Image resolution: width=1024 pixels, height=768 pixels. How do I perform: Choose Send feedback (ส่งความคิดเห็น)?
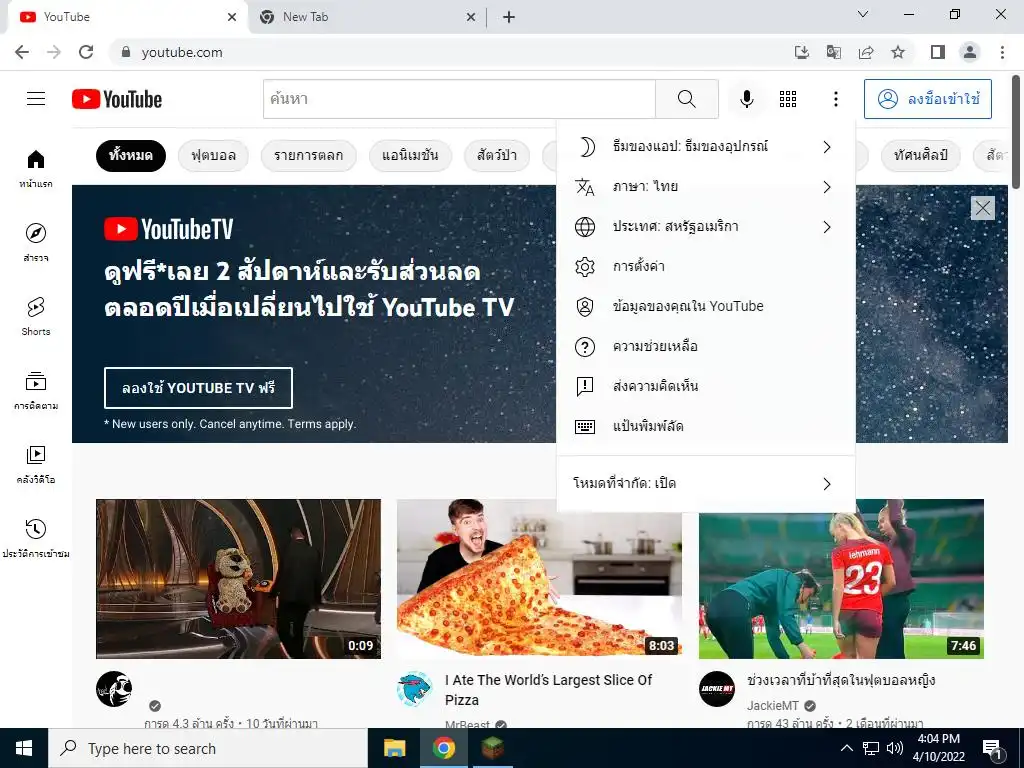tap(706, 386)
